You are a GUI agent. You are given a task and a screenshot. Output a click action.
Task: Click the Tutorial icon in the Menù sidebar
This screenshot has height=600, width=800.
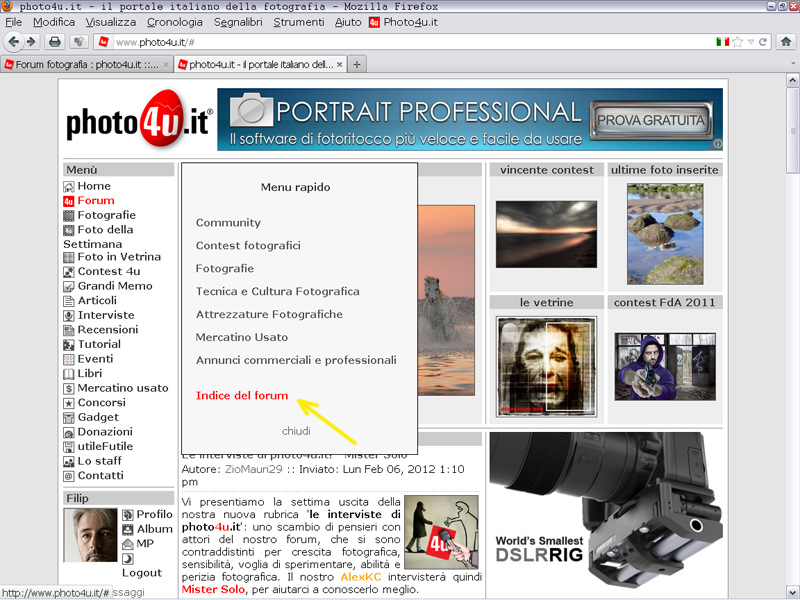point(69,345)
